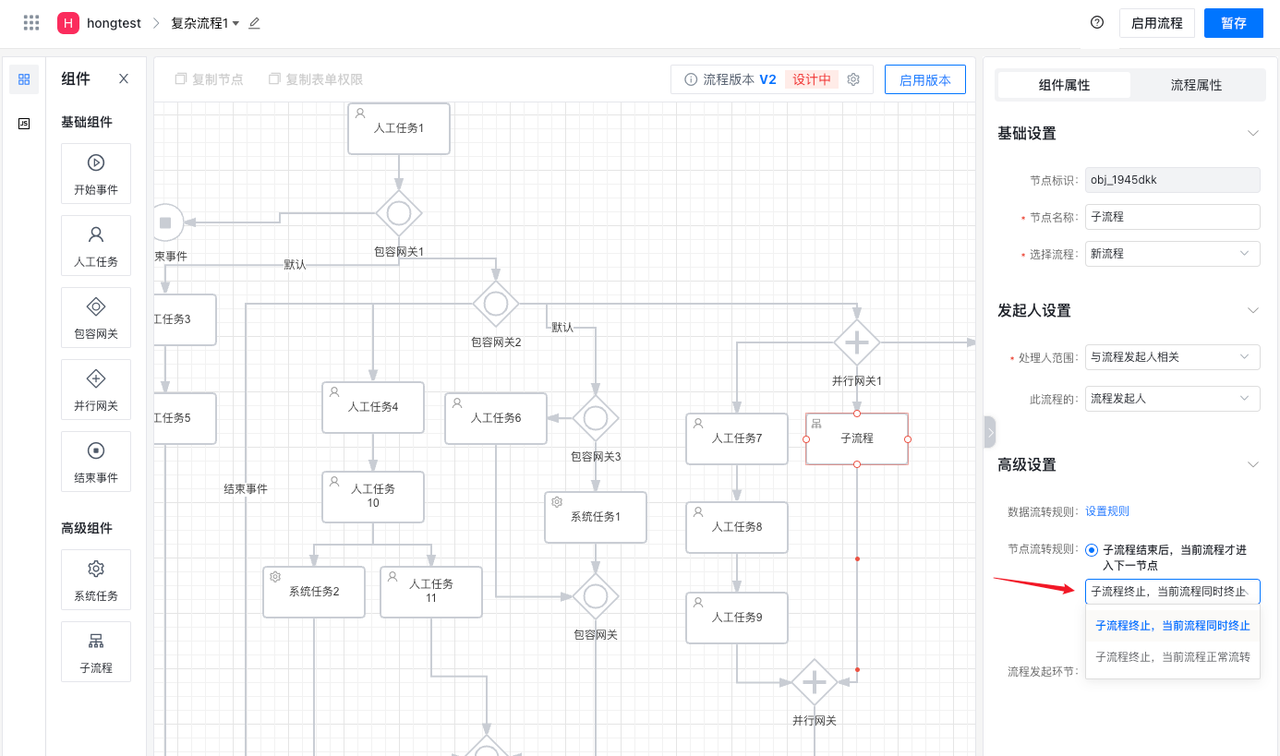Choose the 包容网关 inclusive gateway component
This screenshot has width=1280, height=756.
96,317
